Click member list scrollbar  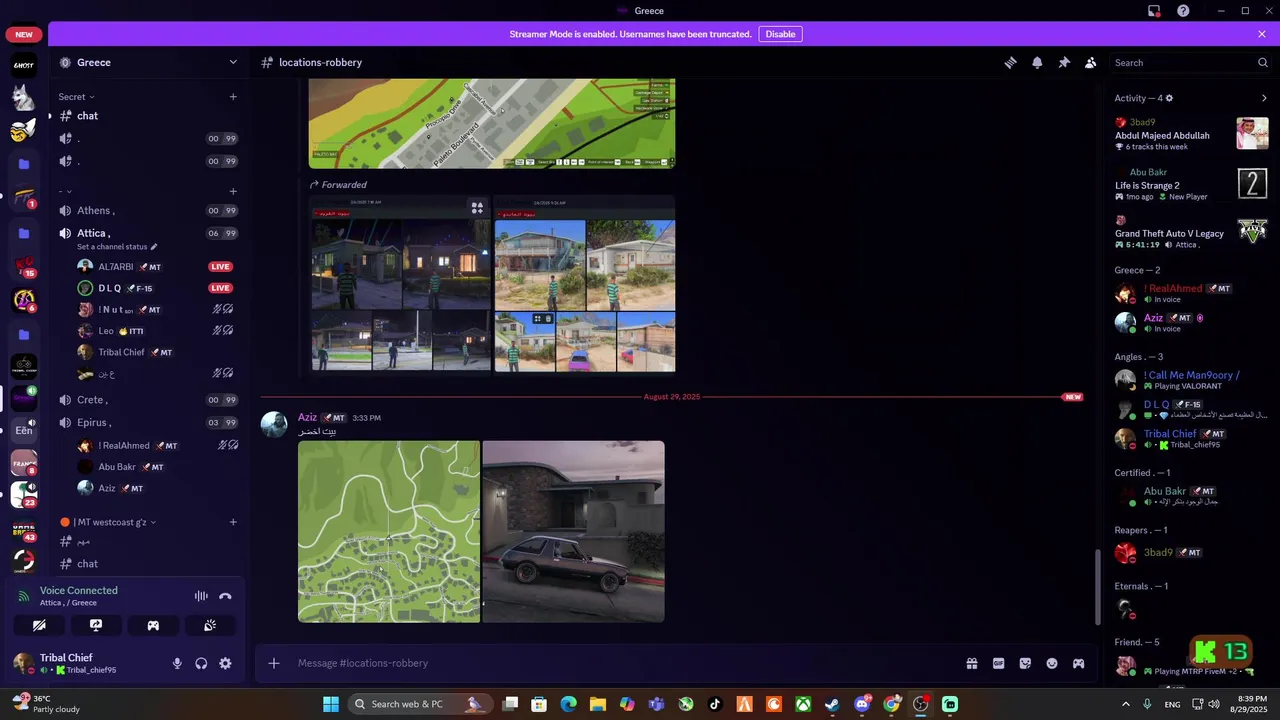pos(1098,588)
